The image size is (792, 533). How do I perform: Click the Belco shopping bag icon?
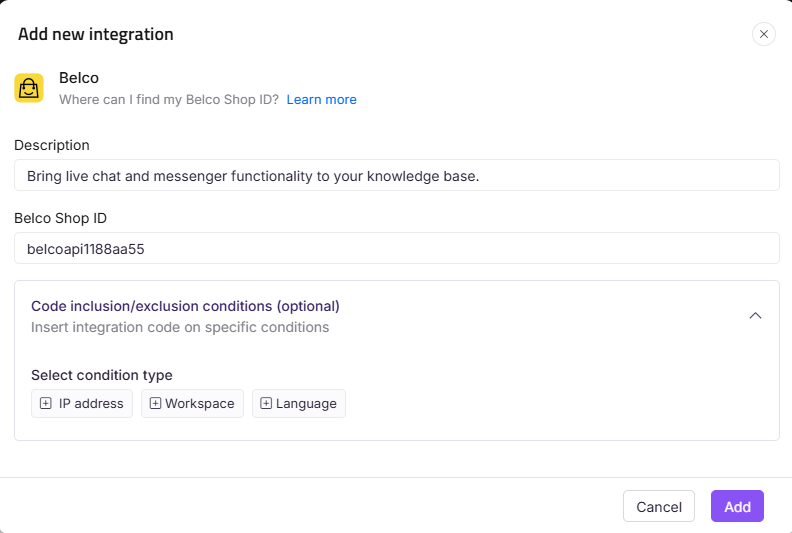pos(29,88)
